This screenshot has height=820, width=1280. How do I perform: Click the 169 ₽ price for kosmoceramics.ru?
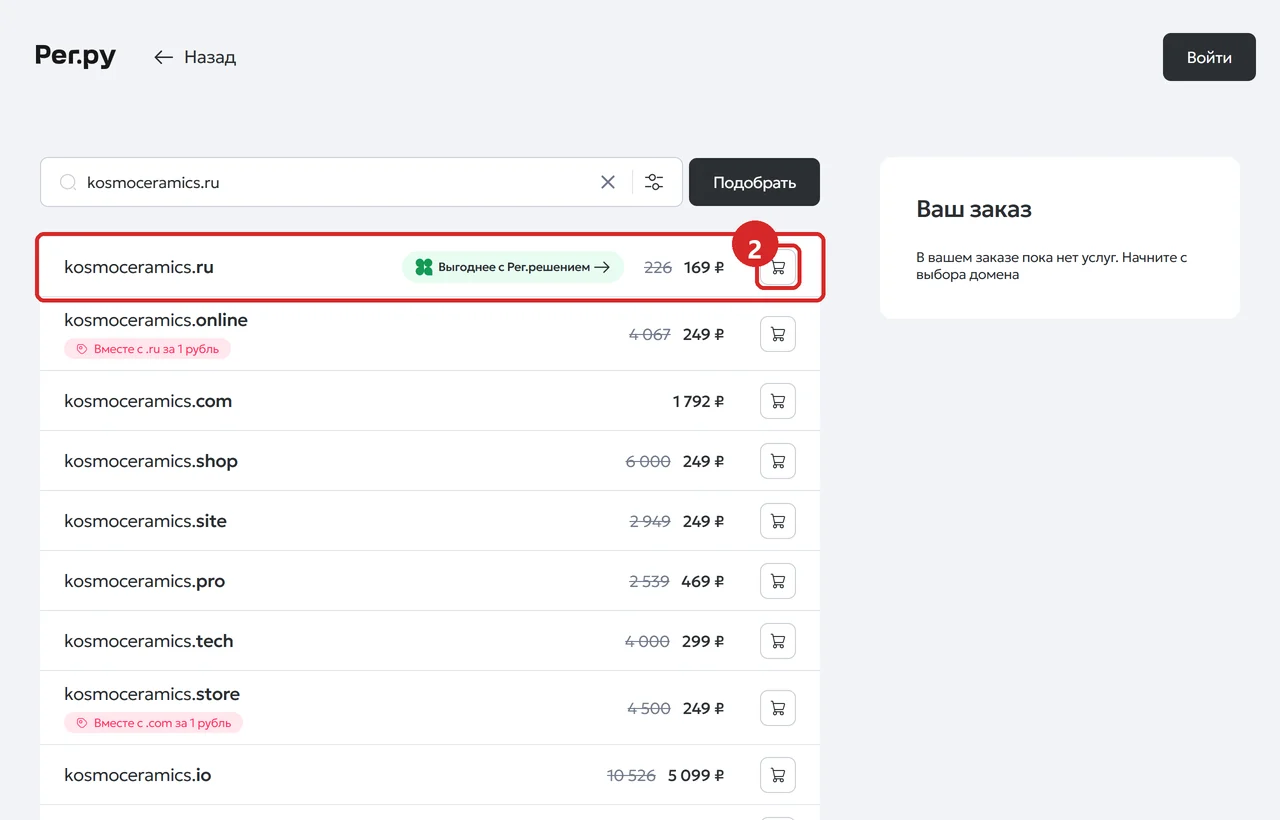tap(704, 267)
